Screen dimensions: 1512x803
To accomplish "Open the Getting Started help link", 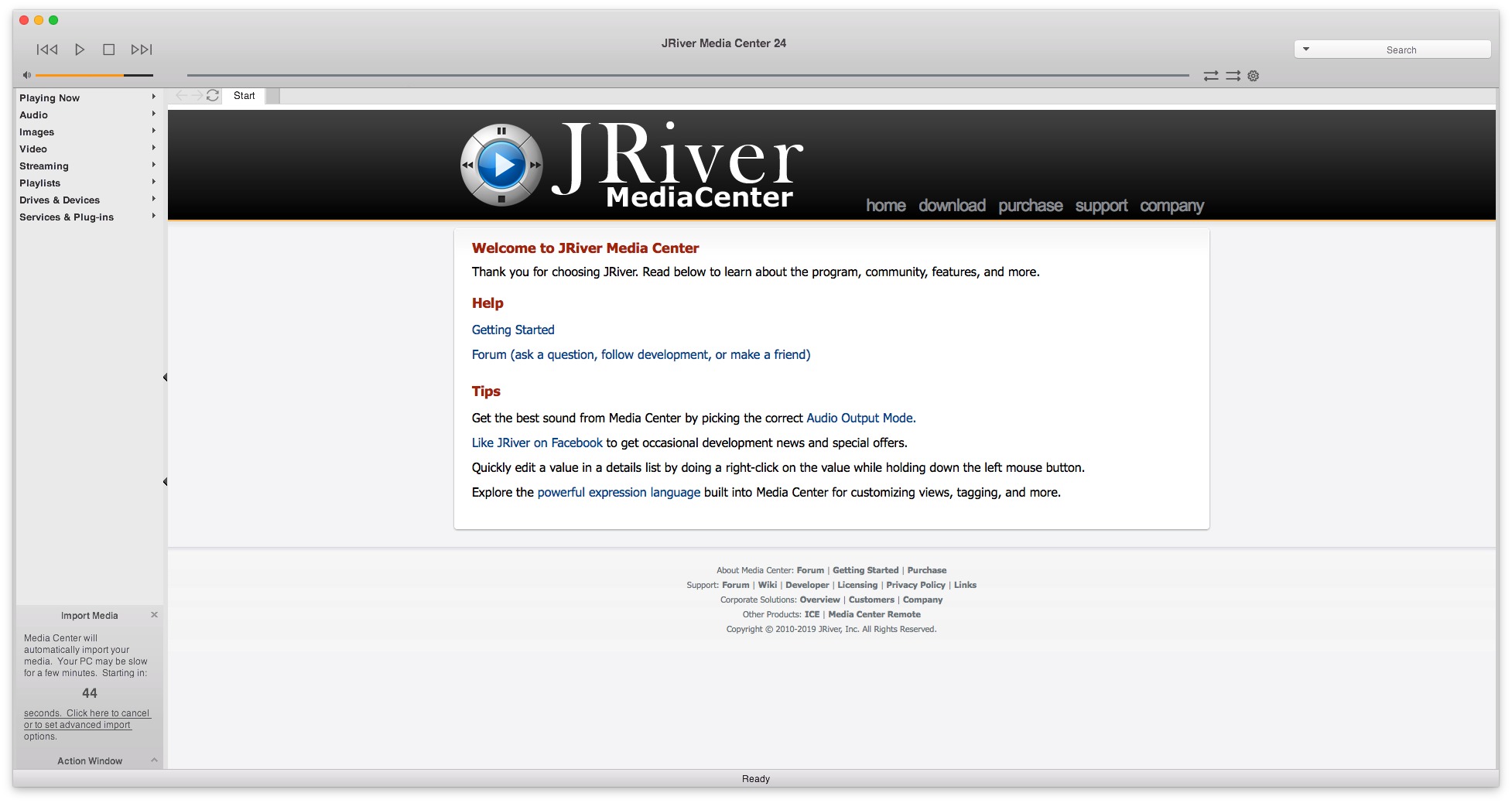I will tap(513, 330).
